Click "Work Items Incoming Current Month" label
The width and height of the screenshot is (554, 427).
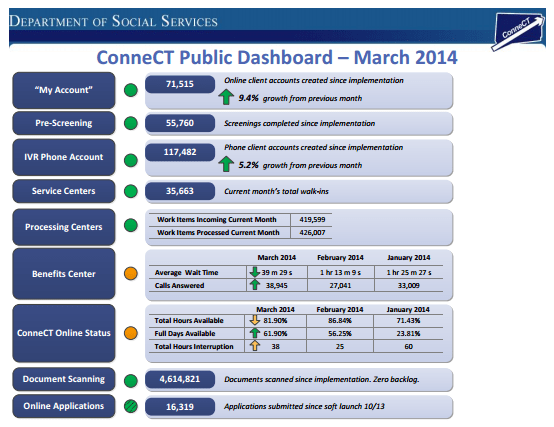coord(217,219)
